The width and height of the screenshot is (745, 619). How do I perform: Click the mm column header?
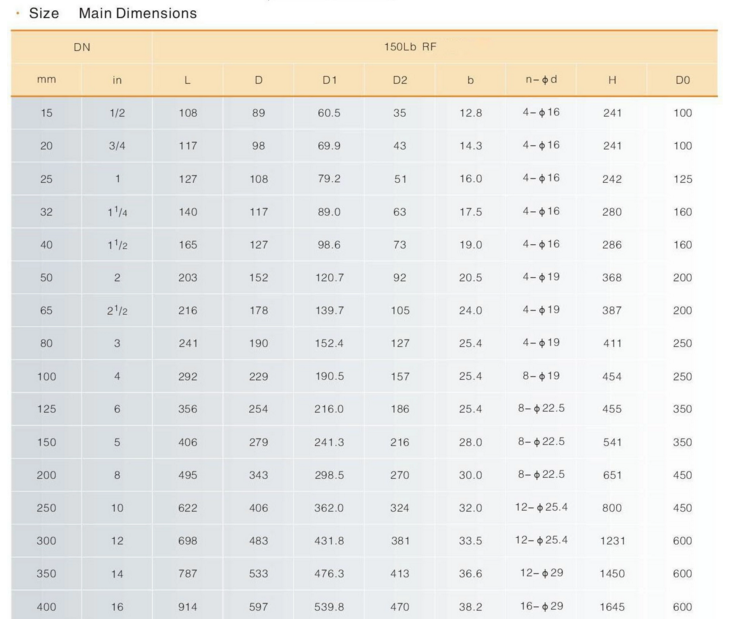(47, 80)
